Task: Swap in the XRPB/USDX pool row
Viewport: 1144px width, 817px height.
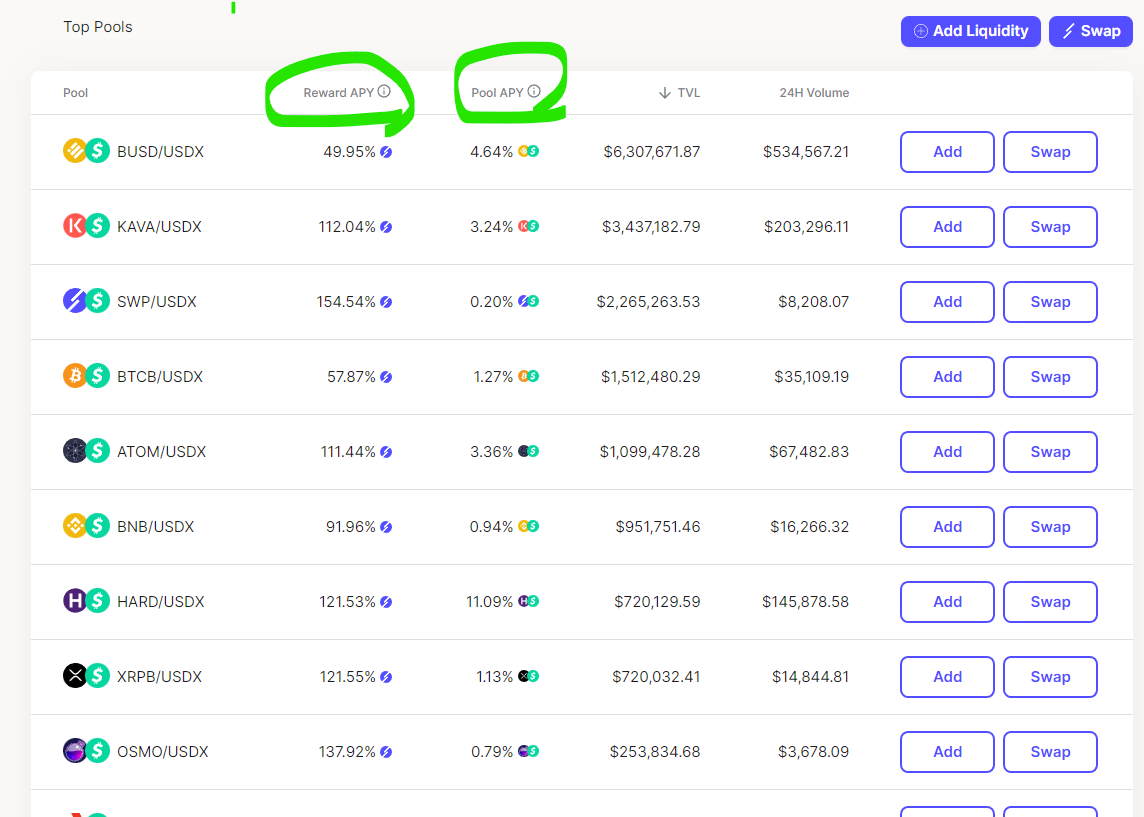Action: [1050, 677]
